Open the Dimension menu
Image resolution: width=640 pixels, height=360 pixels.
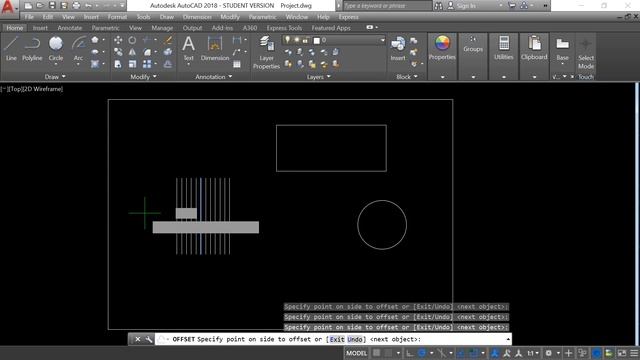tap(197, 17)
